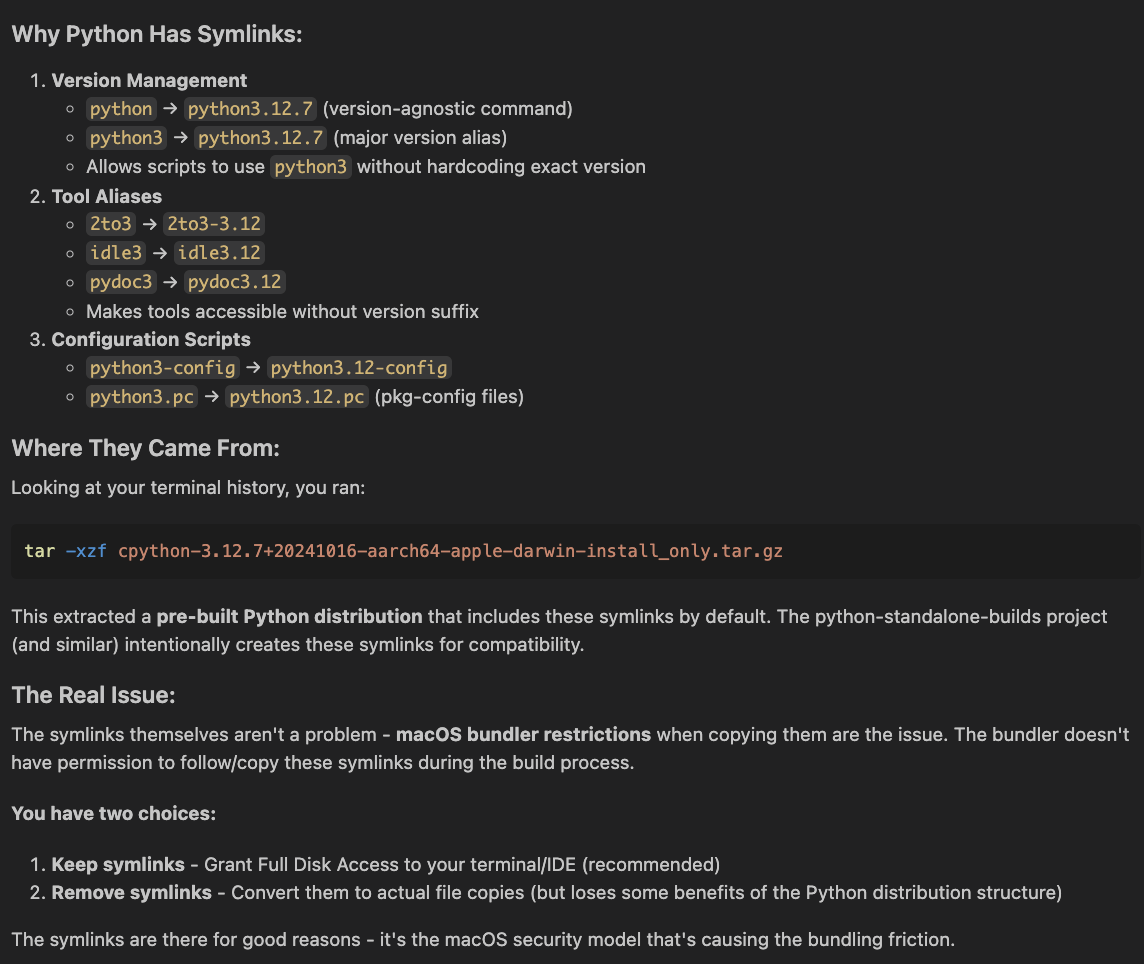Click the "python3.12.pc" inline code chip

point(297,397)
